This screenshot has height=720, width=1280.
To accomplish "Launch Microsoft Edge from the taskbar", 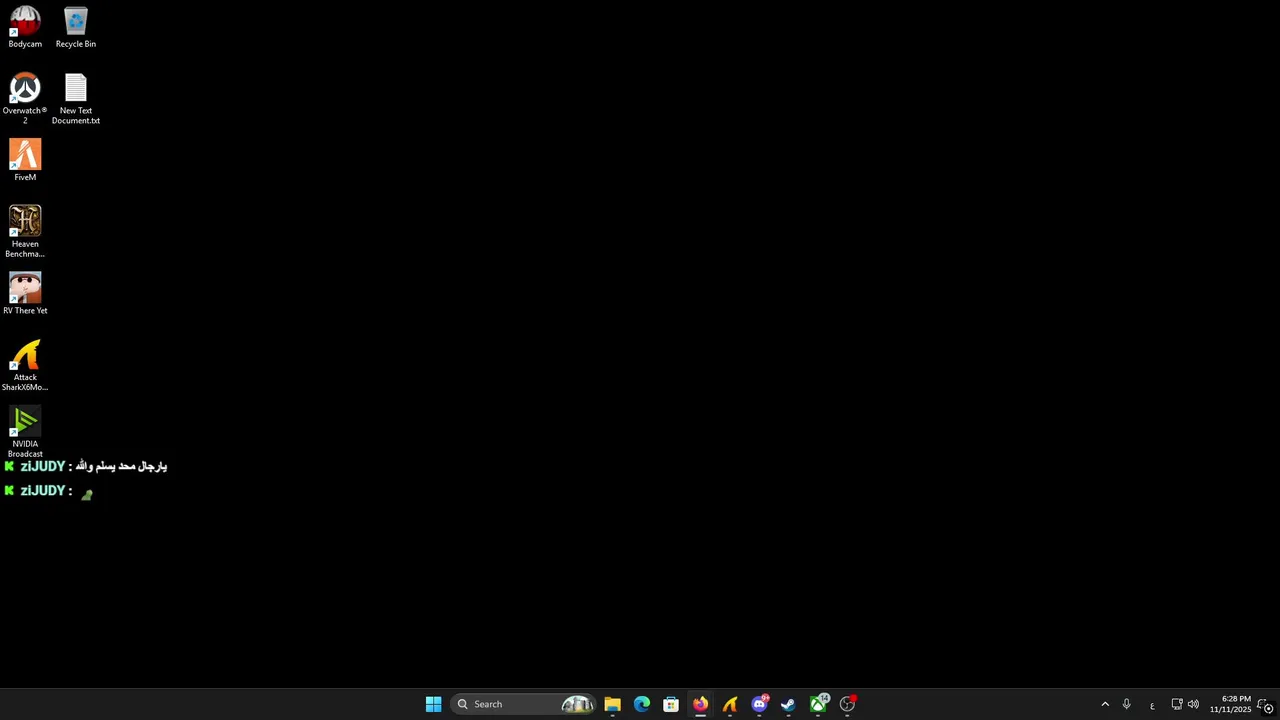I will point(642,704).
